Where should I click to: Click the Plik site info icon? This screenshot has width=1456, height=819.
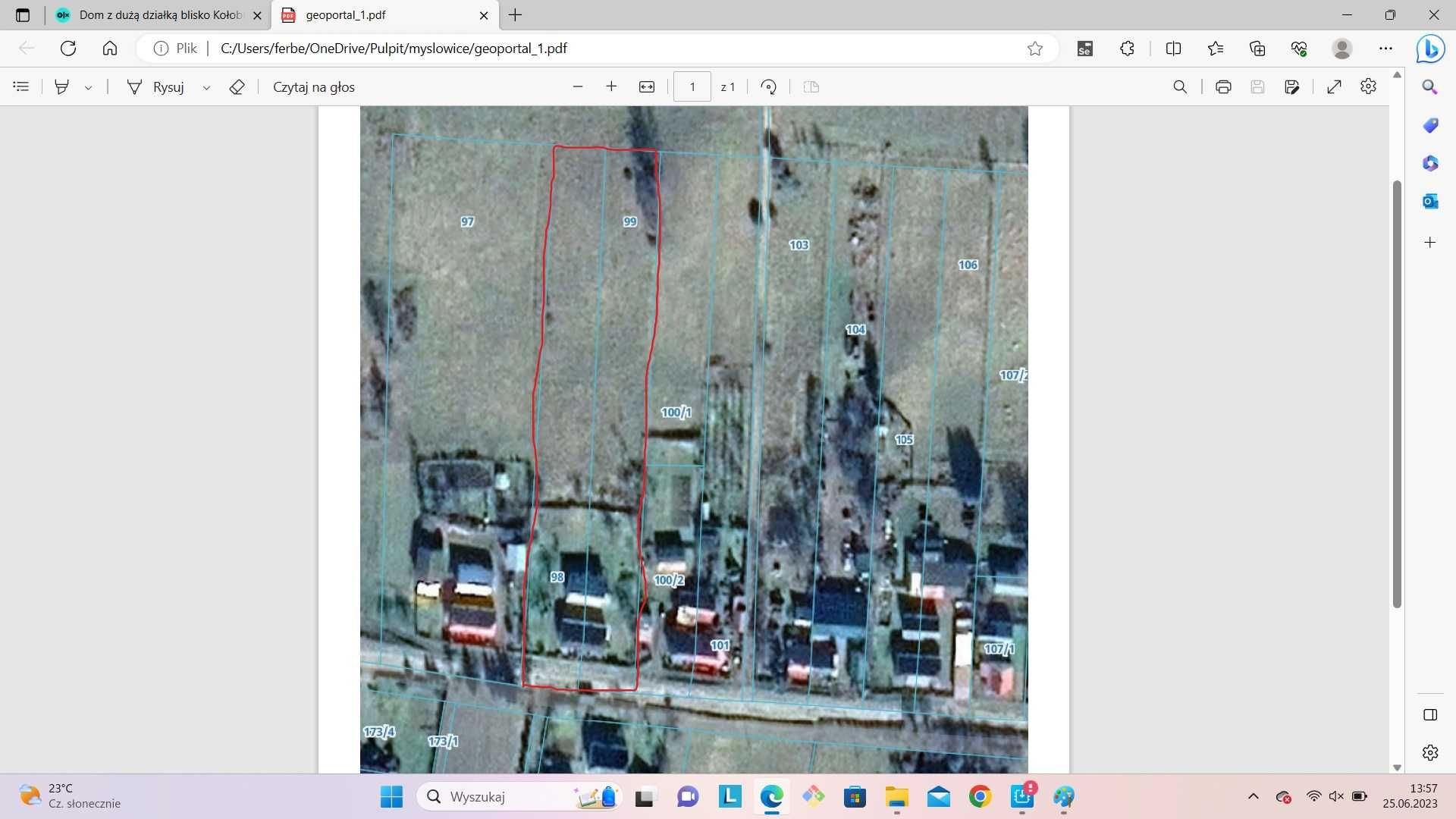click(x=175, y=49)
